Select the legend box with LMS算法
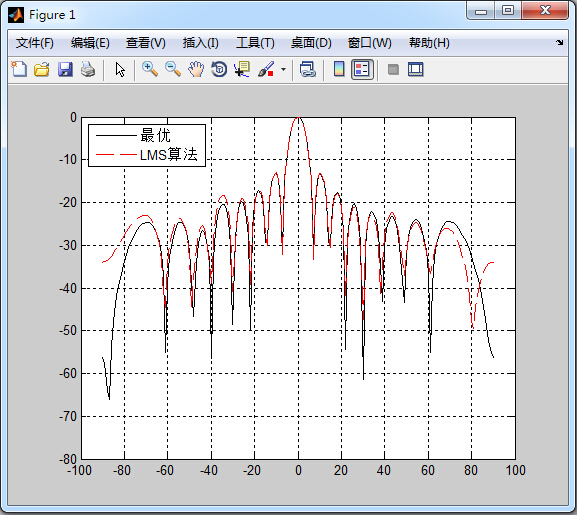Viewport: 577px width, 515px height. click(x=147, y=146)
